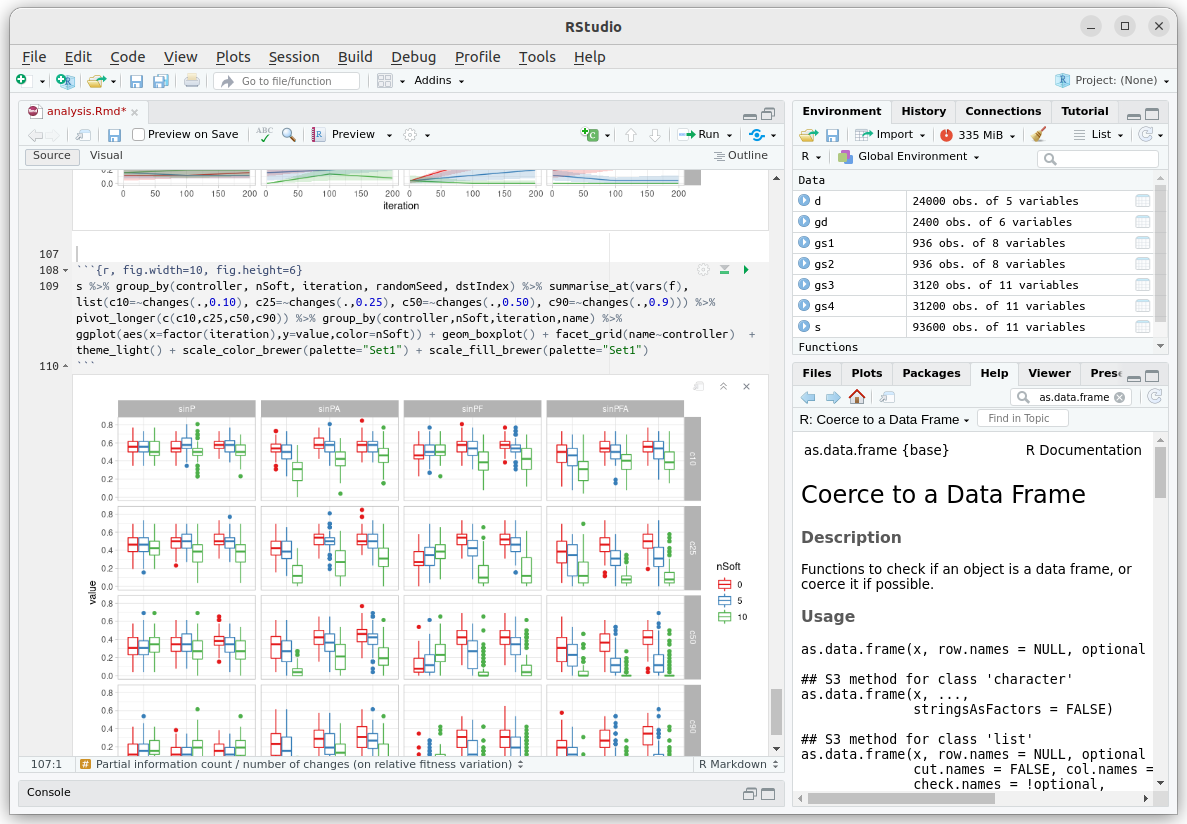This screenshot has width=1187, height=824.
Task: Refresh Help topic icon
Action: point(1154,396)
